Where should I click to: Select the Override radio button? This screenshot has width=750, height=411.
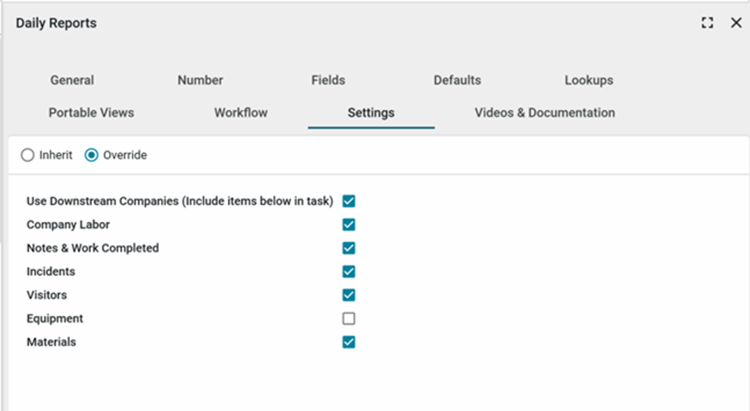[x=92, y=155]
